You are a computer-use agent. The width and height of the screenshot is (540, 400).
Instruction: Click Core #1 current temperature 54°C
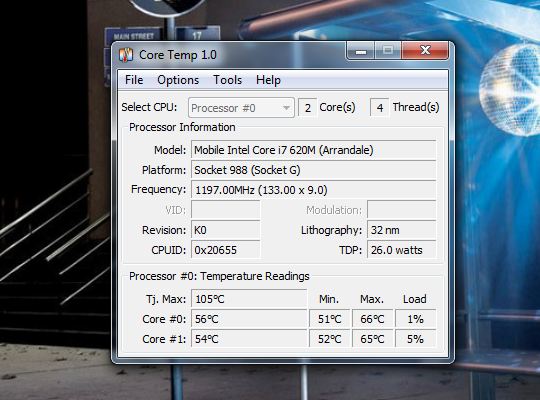pos(249,339)
